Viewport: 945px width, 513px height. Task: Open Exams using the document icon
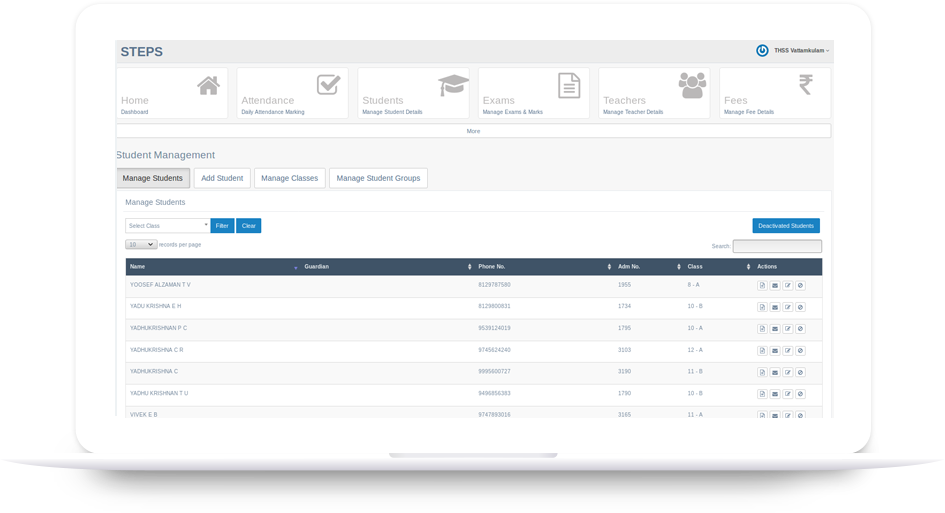click(569, 86)
